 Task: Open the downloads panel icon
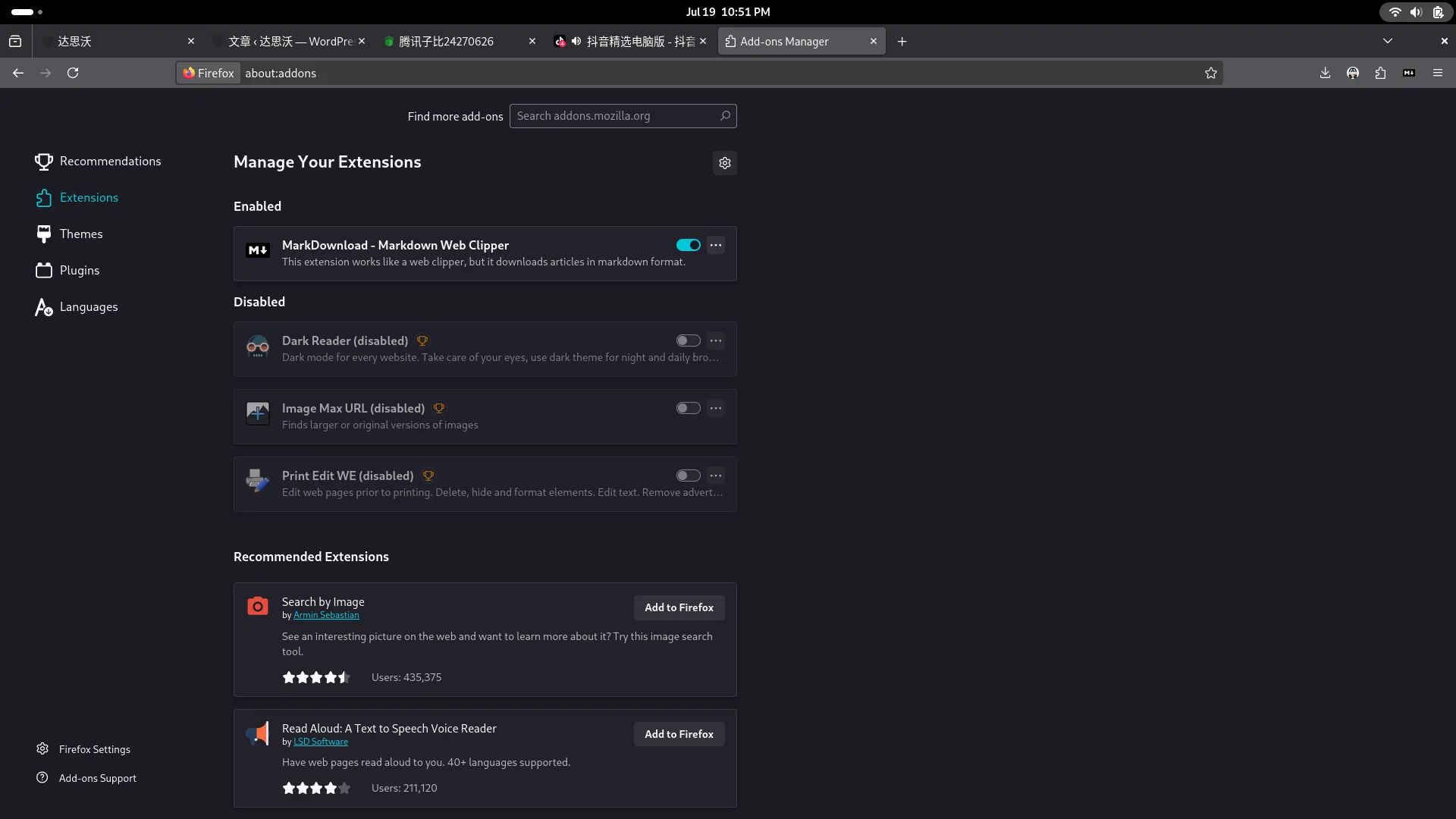click(x=1325, y=73)
